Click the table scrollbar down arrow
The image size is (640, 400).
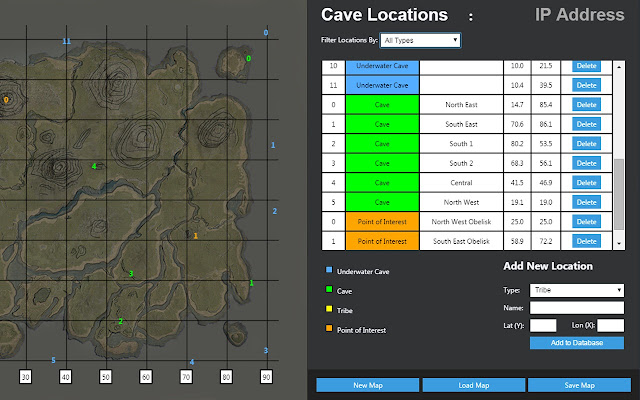click(619, 243)
